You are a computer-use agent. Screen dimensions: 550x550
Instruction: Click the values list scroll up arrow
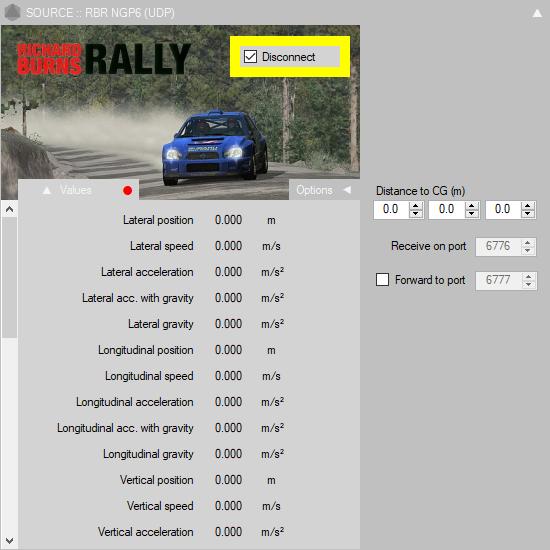coord(9,209)
